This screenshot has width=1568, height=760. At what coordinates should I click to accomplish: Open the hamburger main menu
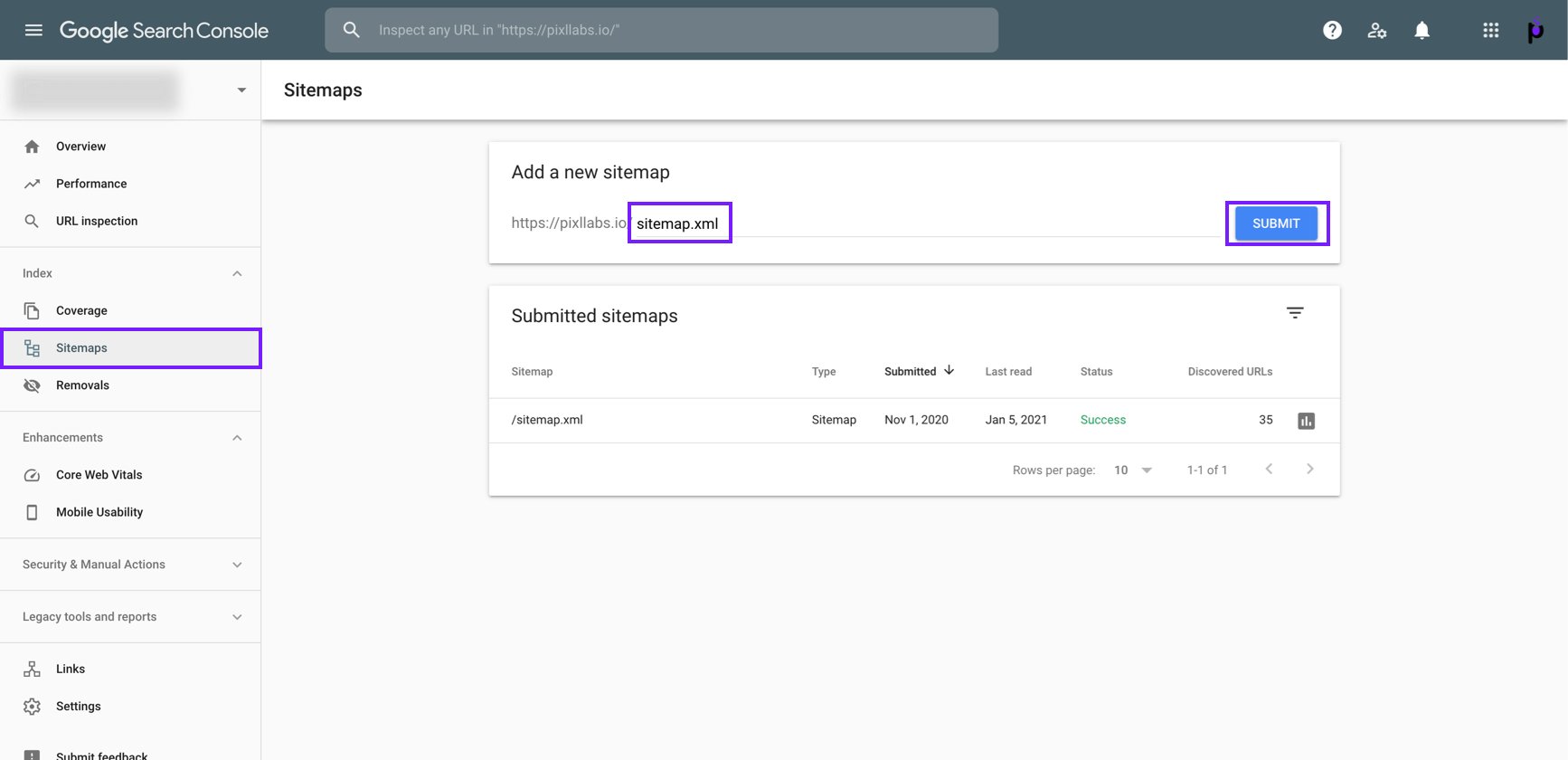(33, 30)
